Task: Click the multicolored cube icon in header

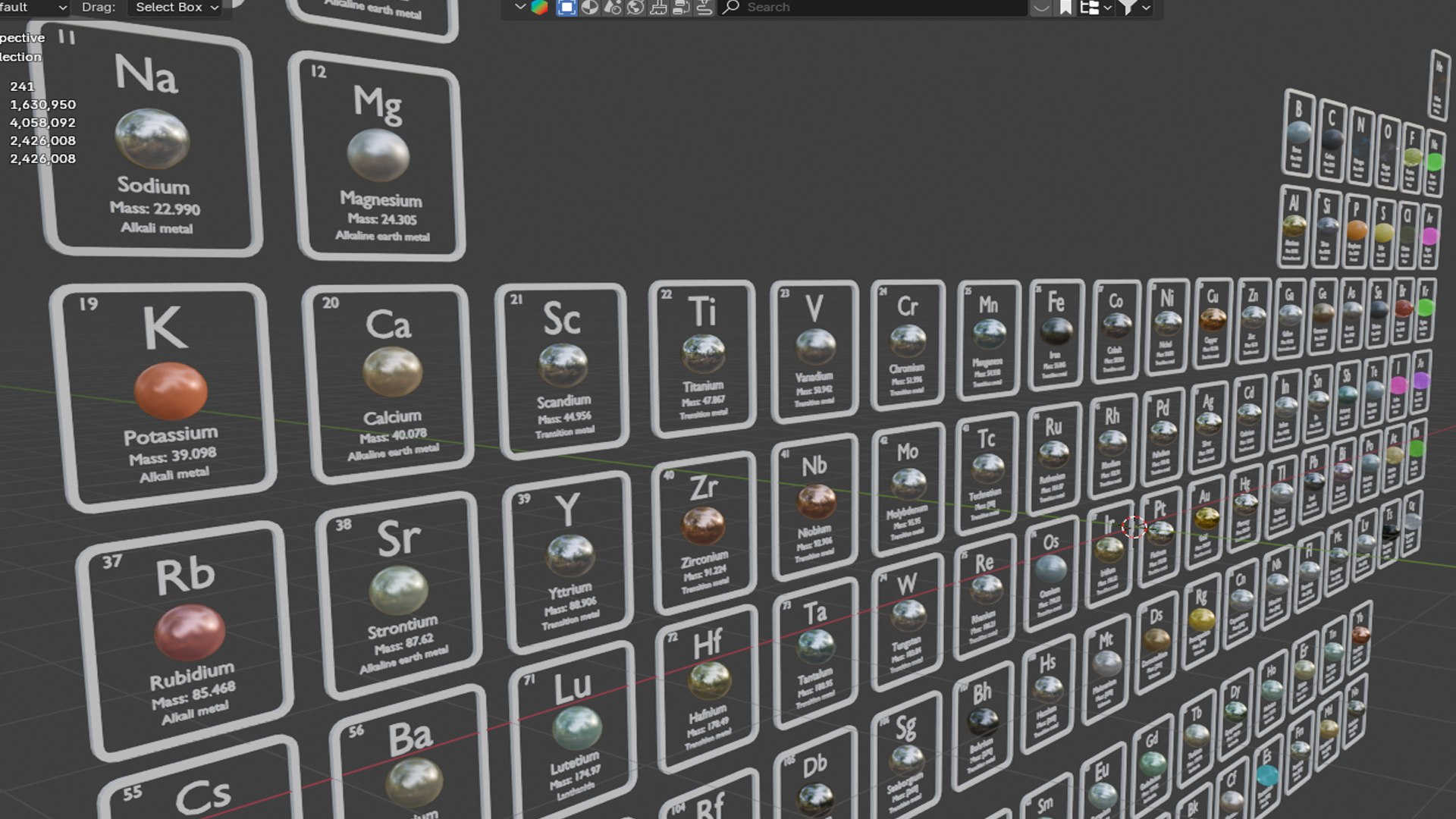Action: 540,8
